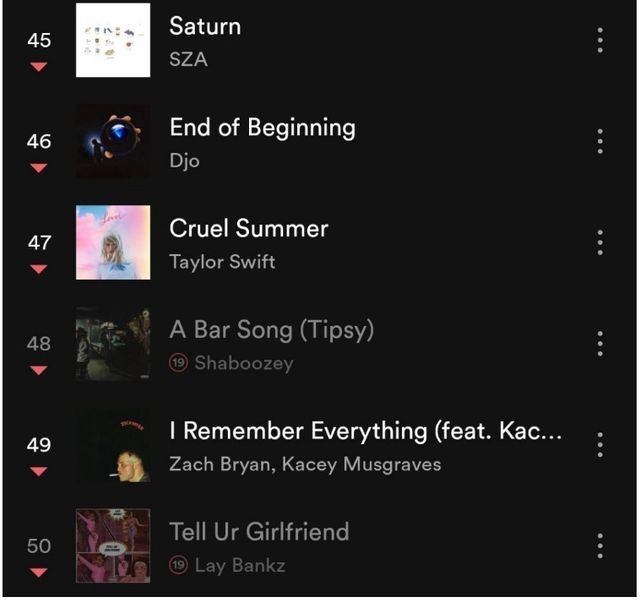
Task: Play Cruel Summer track title
Action: tap(249, 228)
